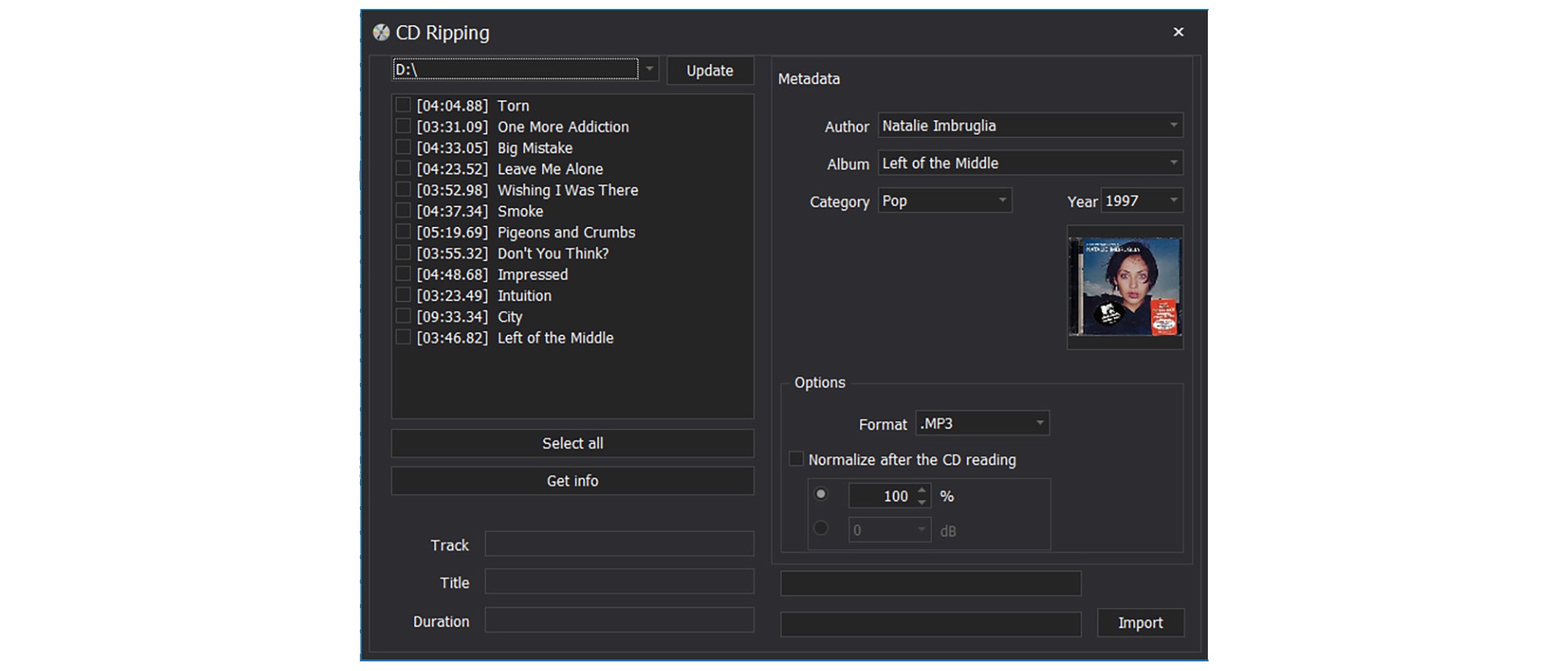The image size is (1568, 671).
Task: Tick the Big Mistake track checkbox
Action: click(403, 148)
